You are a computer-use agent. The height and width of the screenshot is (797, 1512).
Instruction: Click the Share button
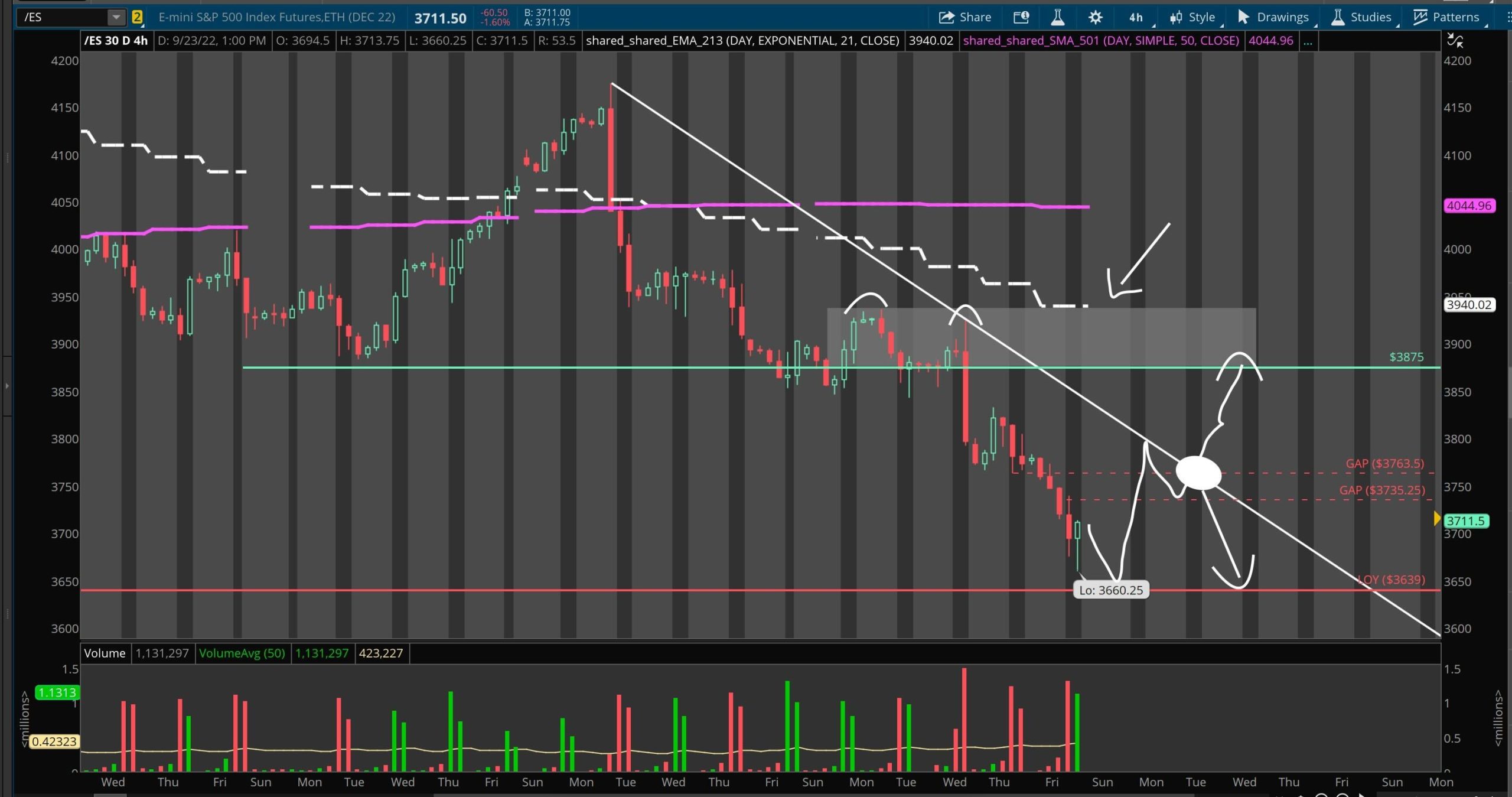pyautogui.click(x=965, y=17)
